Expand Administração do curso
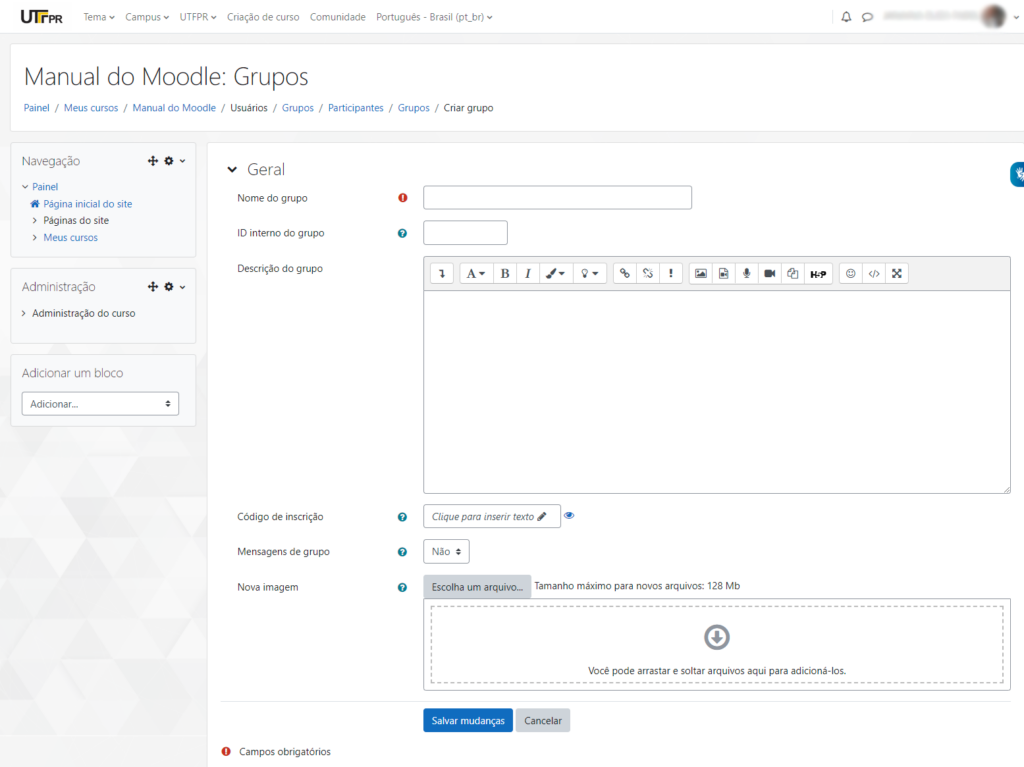1024x767 pixels. tap(24, 314)
